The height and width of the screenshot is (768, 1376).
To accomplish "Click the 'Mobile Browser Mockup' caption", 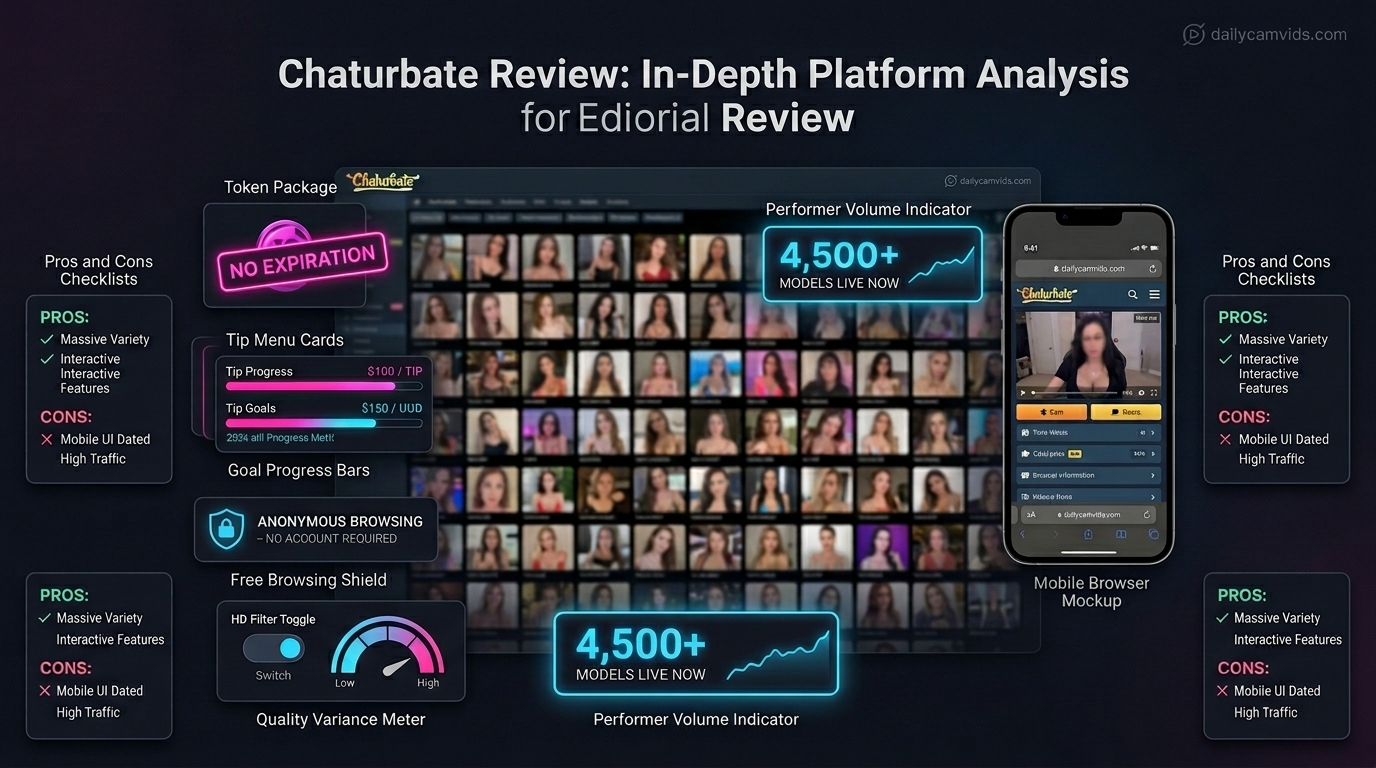I will (1091, 591).
